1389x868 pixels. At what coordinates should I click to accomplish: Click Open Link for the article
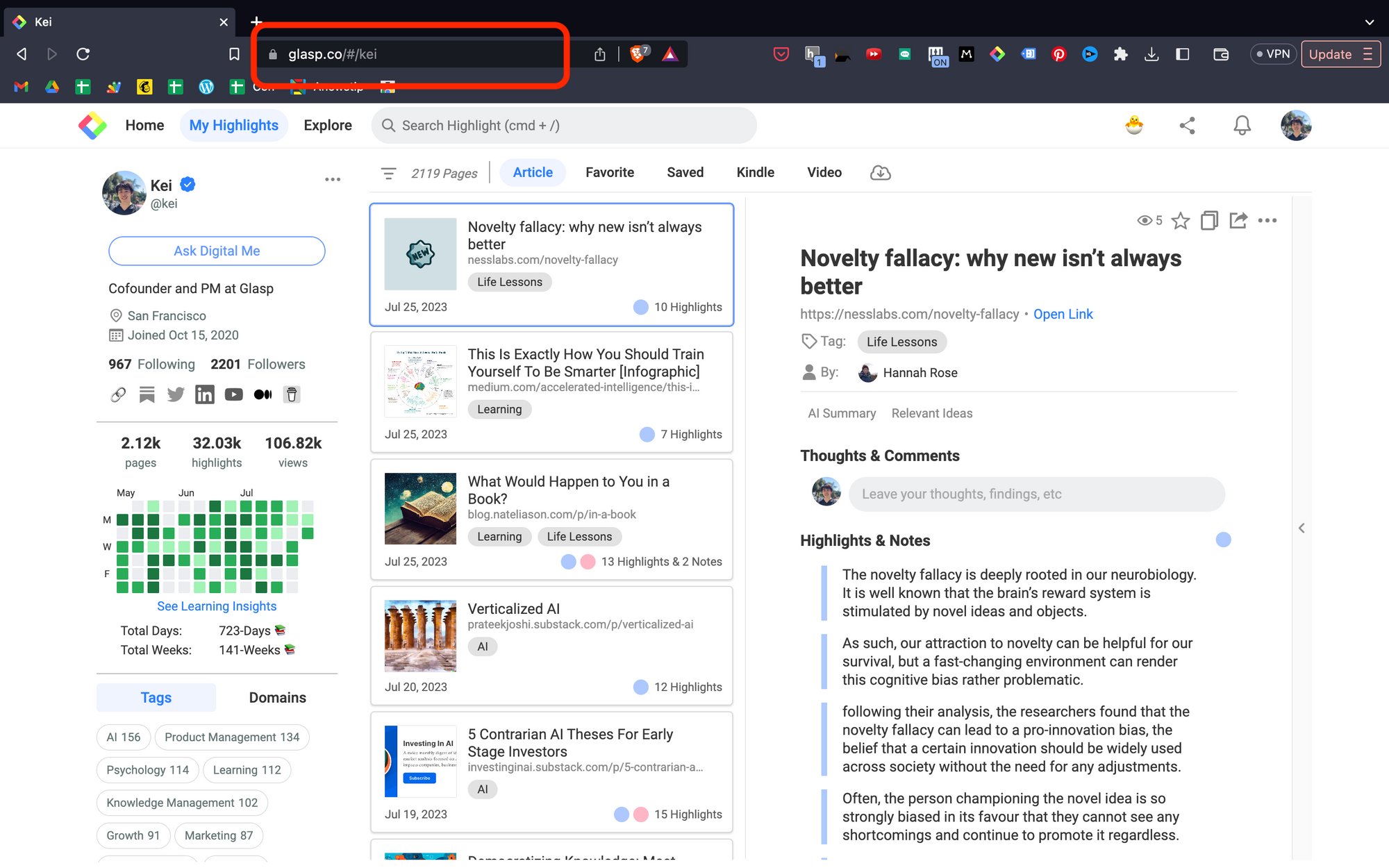click(1063, 315)
